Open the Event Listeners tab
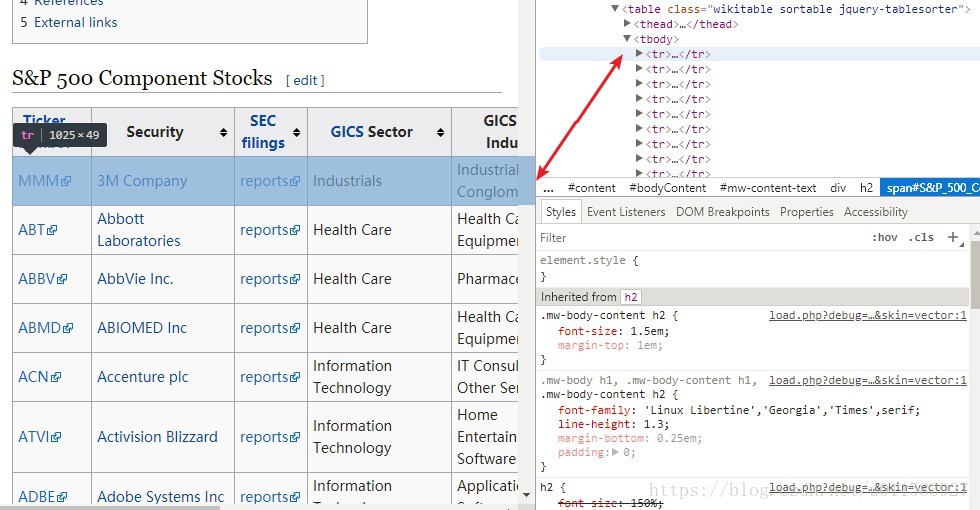This screenshot has width=980, height=510. (x=626, y=212)
